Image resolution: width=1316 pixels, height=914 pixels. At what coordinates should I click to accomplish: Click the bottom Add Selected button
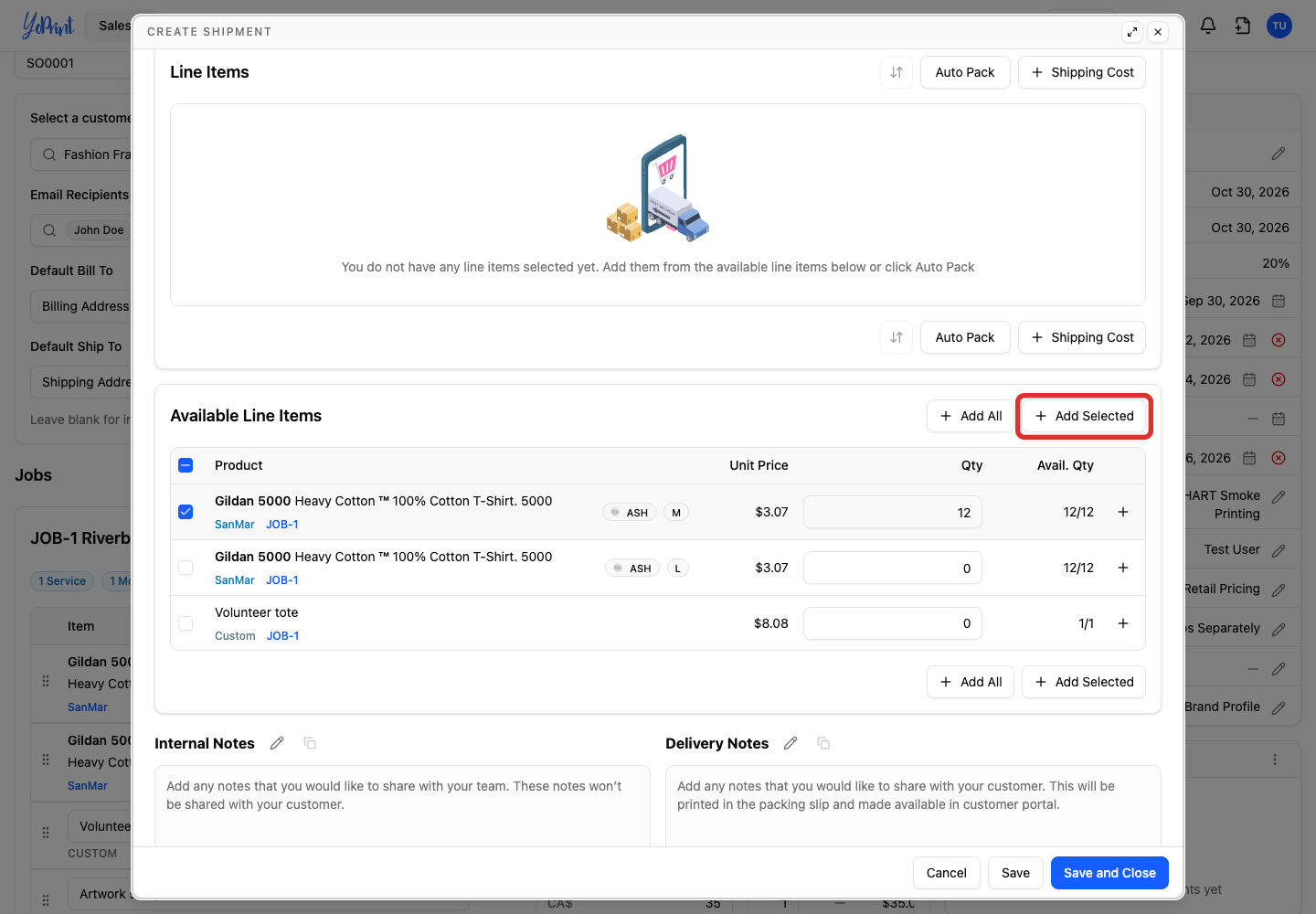pos(1084,682)
